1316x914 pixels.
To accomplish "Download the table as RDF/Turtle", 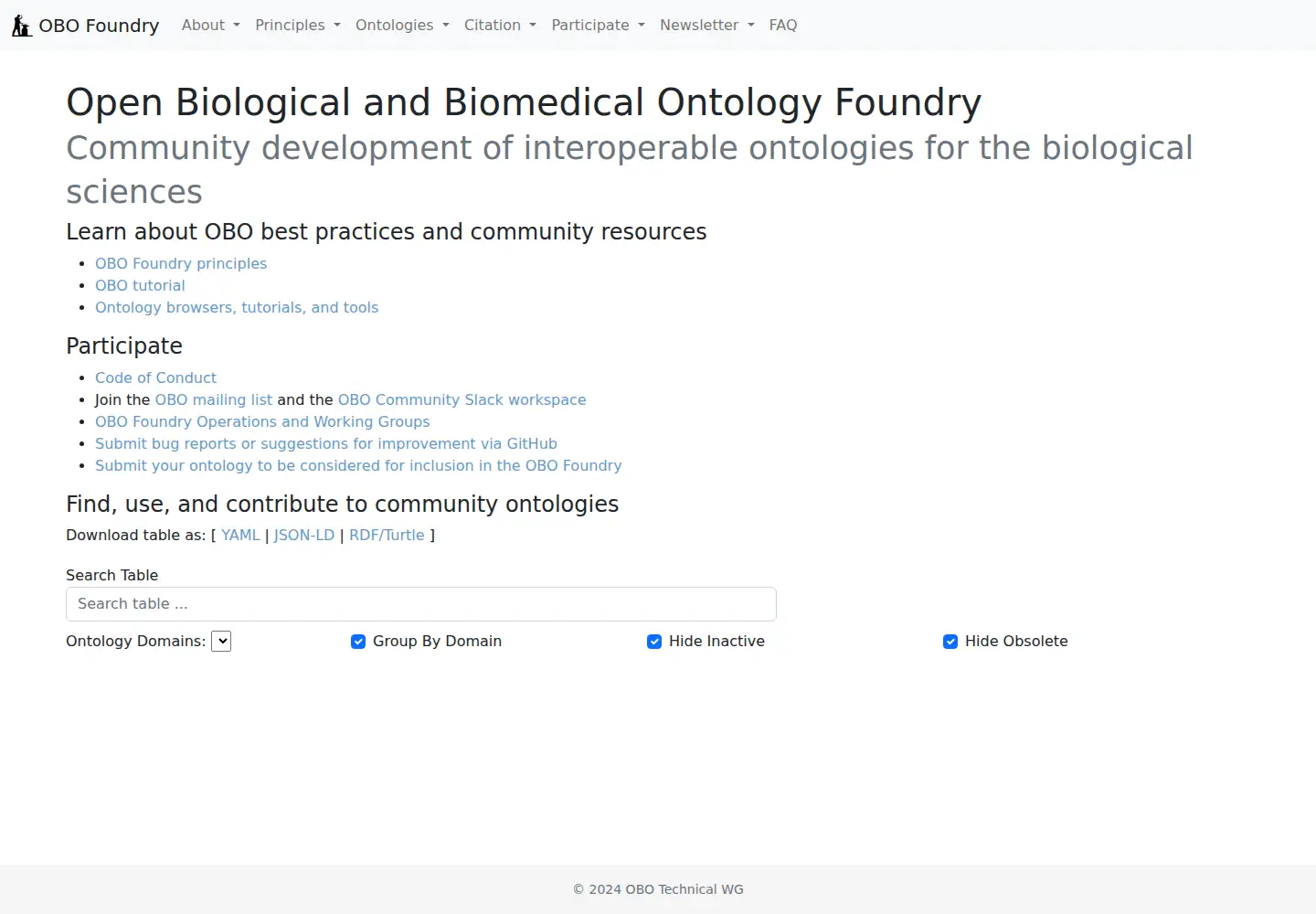I will click(387, 536).
